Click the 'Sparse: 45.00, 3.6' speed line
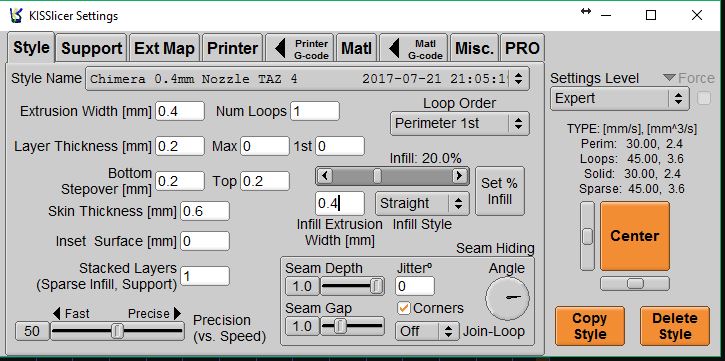The height and width of the screenshot is (361, 725). [x=632, y=189]
